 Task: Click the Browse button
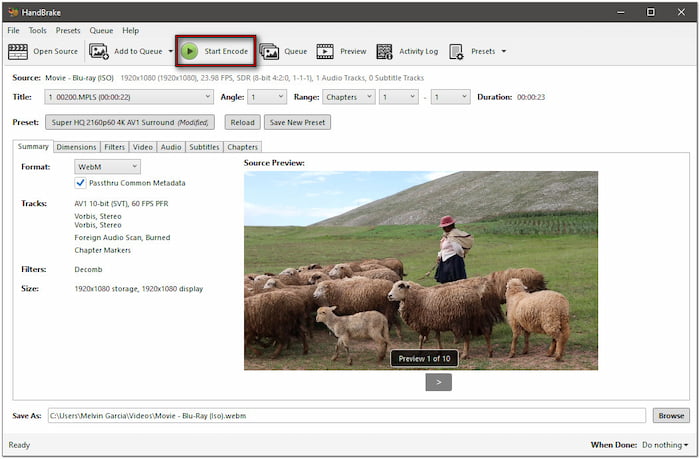tap(671, 416)
